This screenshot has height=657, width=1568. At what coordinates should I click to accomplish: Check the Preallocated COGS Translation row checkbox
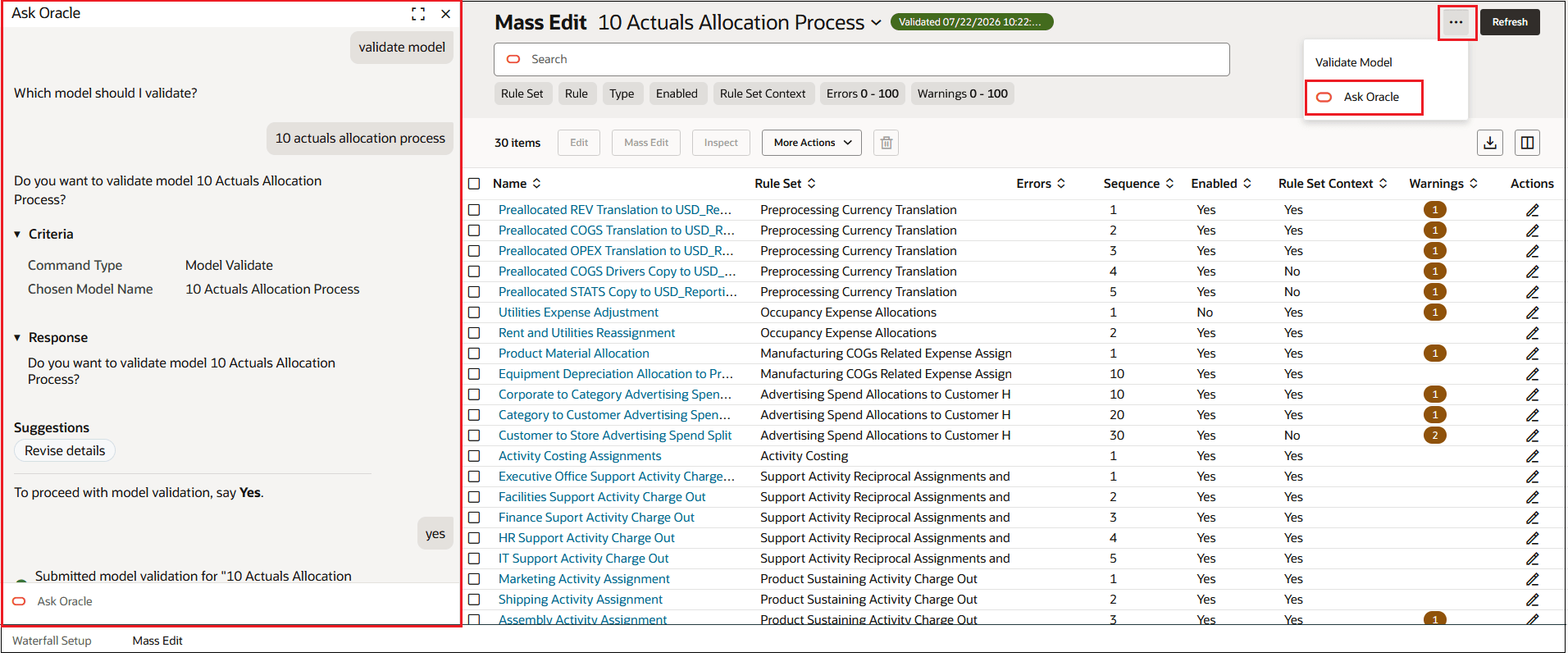point(474,230)
